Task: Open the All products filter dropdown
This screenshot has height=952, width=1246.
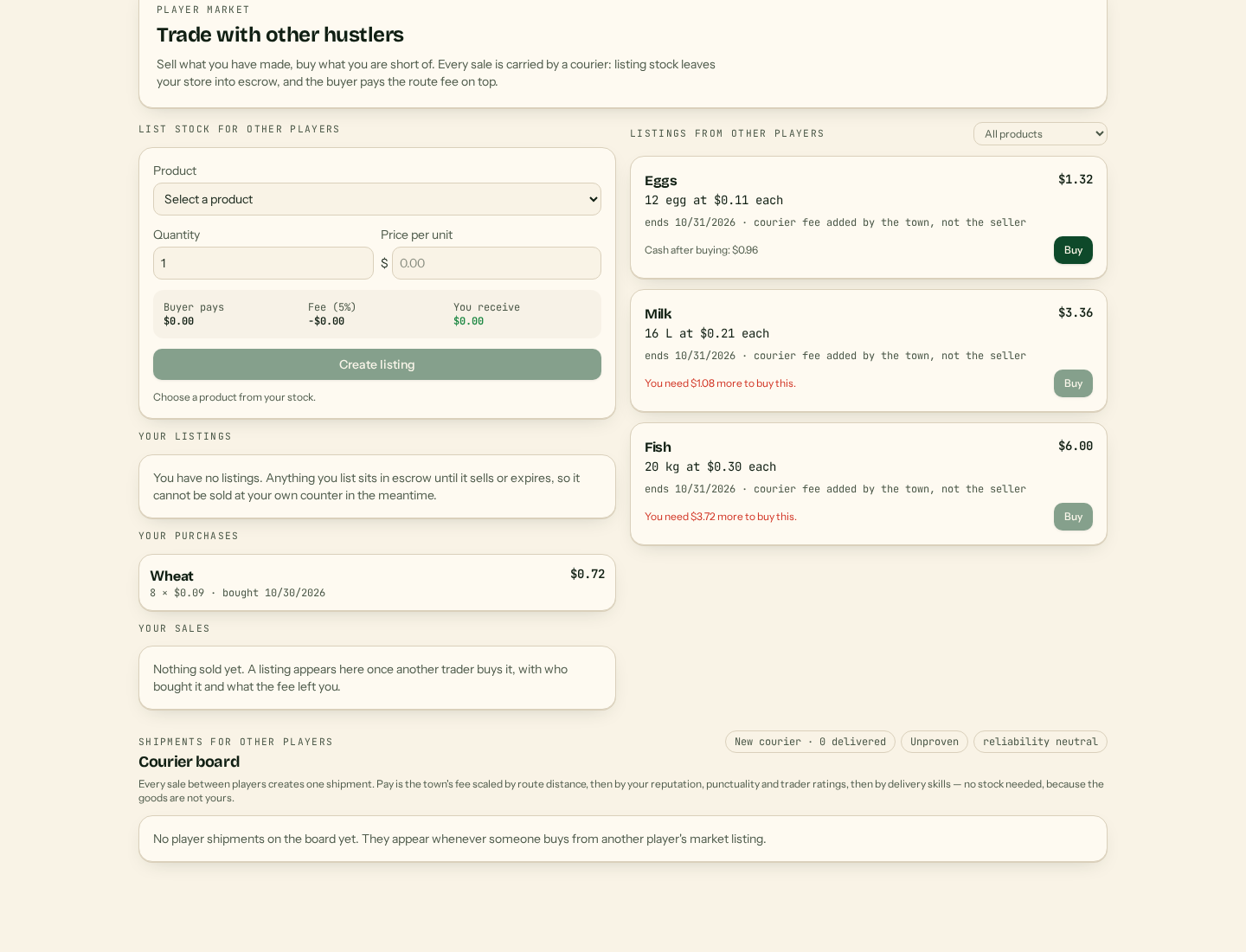Action: (1040, 134)
